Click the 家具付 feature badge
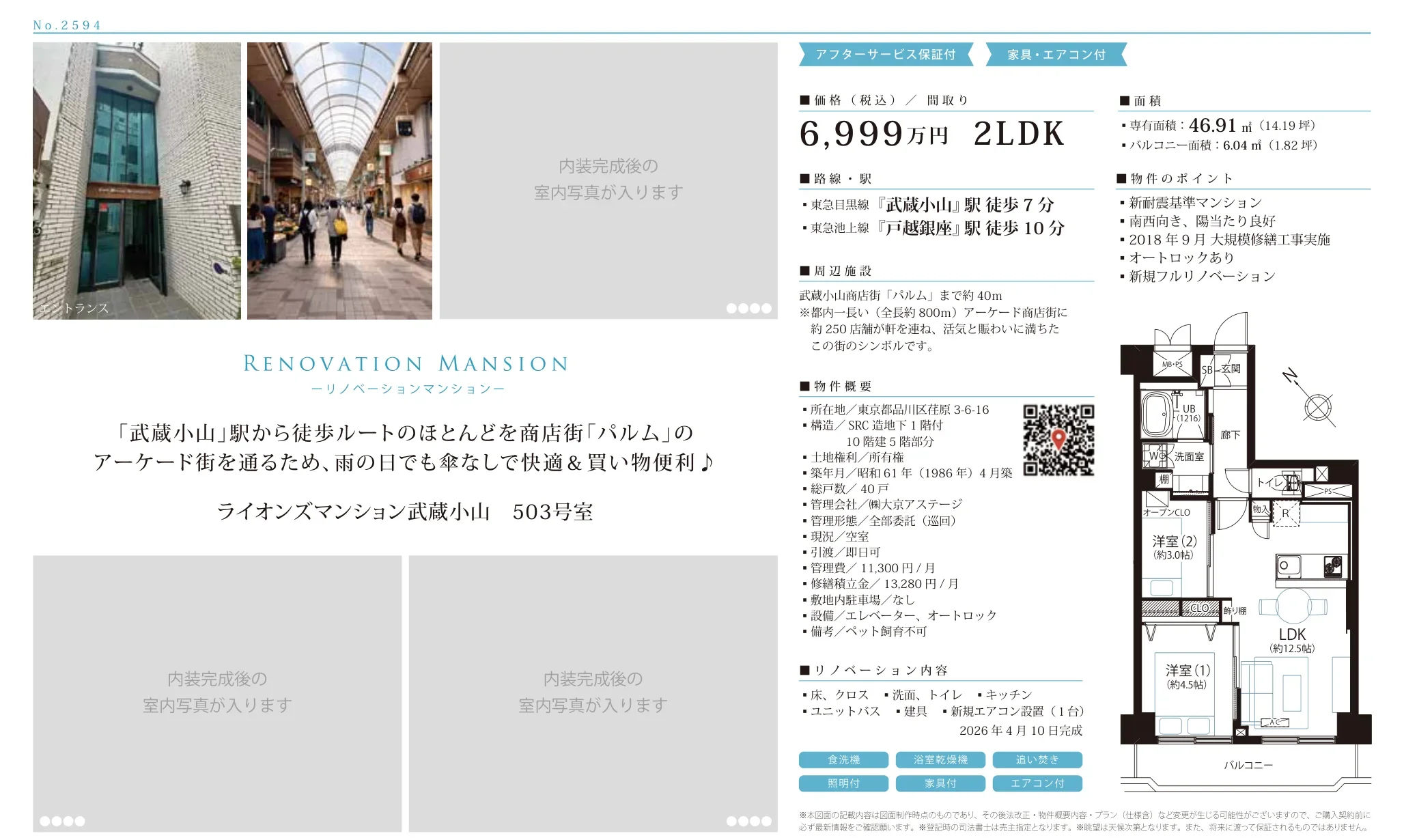The width and height of the screenshot is (1404, 840). [940, 783]
